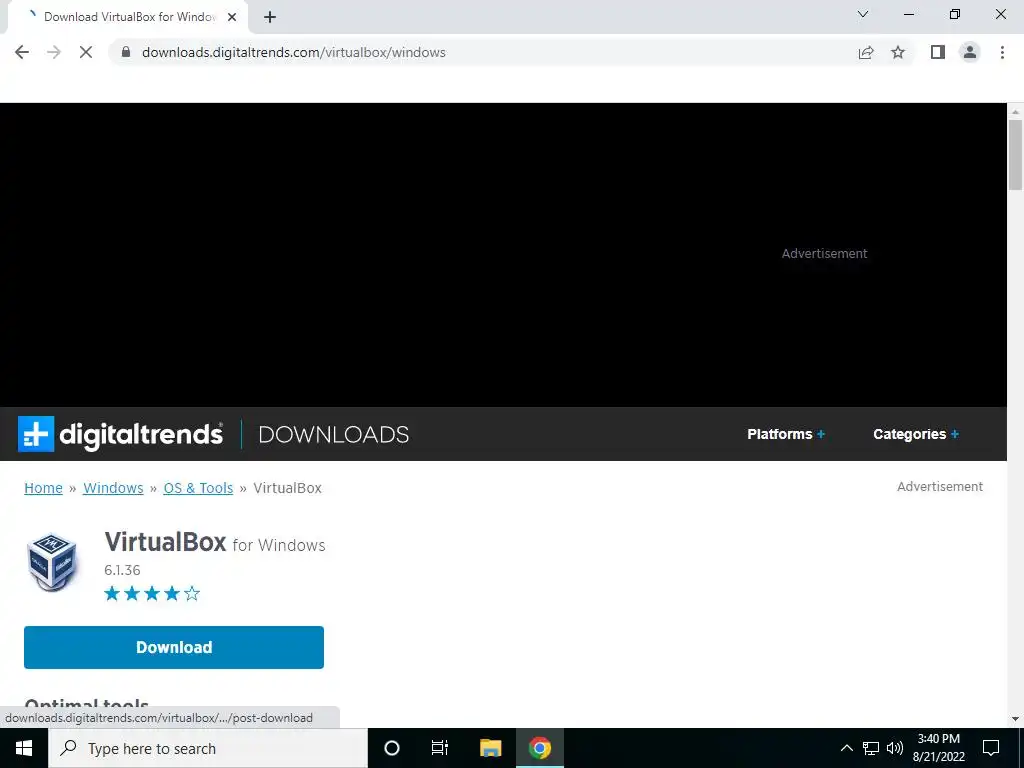This screenshot has width=1024, height=768.
Task: Stop loading the page with the X icon
Action: pos(86,52)
